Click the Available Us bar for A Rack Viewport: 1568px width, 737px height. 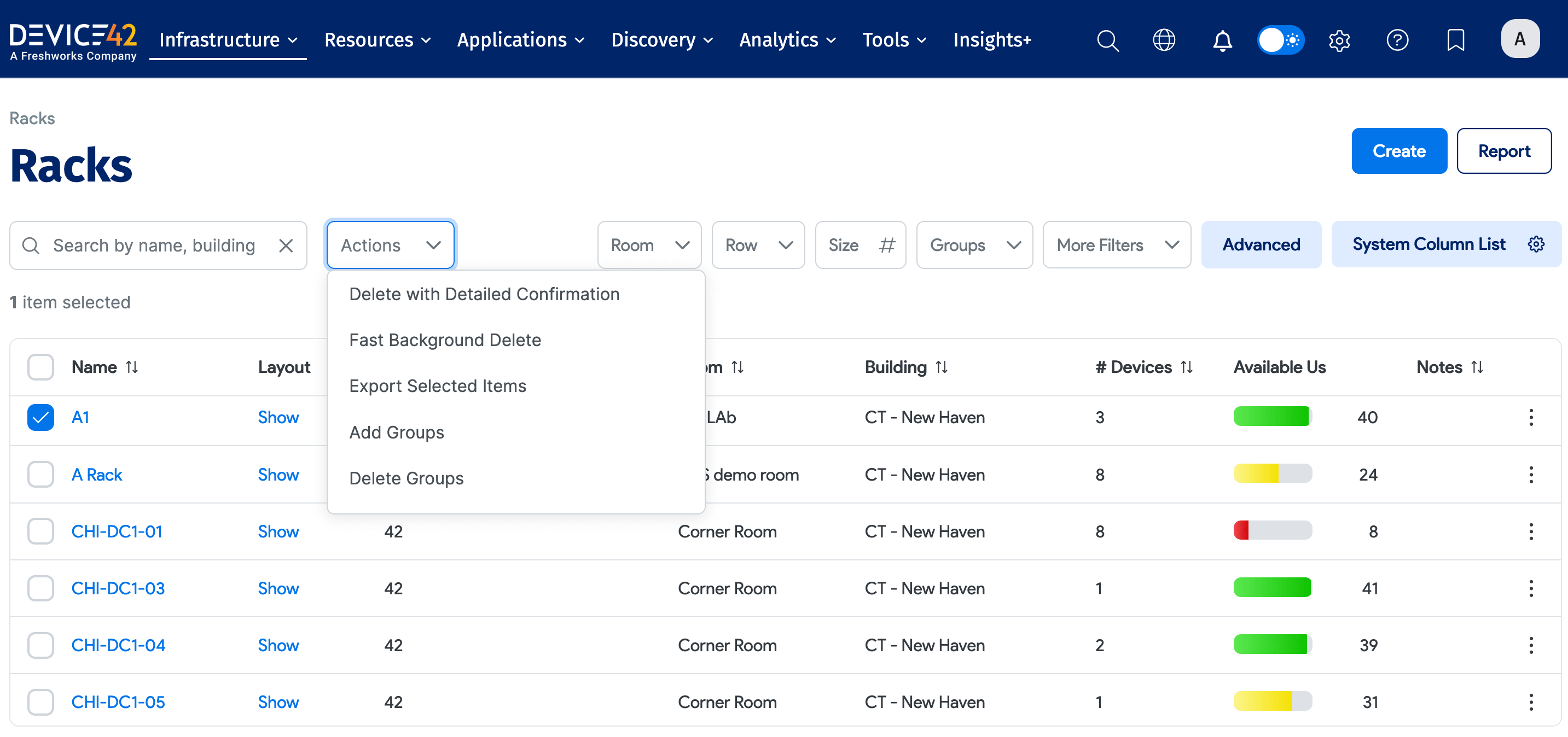[1271, 473]
